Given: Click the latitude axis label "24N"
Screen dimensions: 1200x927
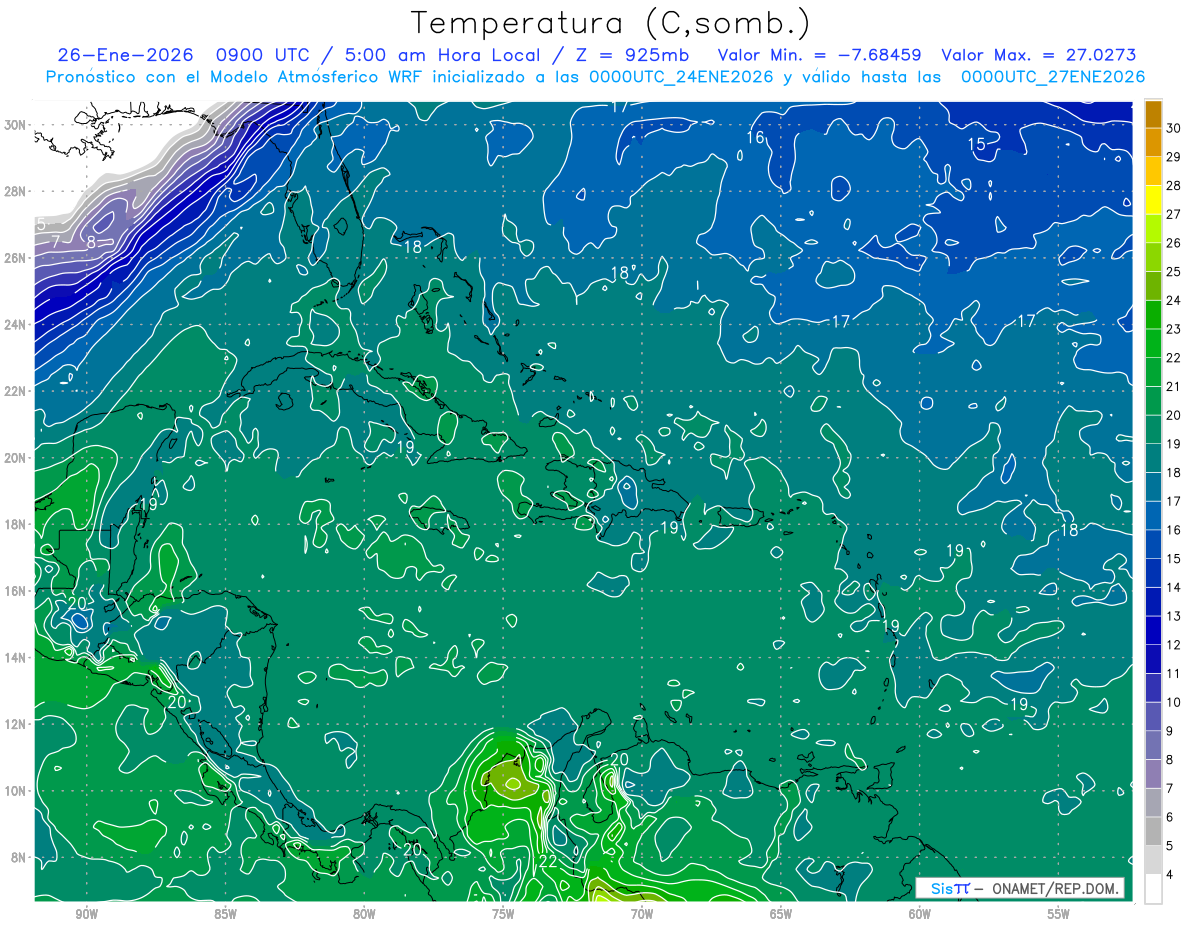Looking at the screenshot, I should tap(16, 324).
